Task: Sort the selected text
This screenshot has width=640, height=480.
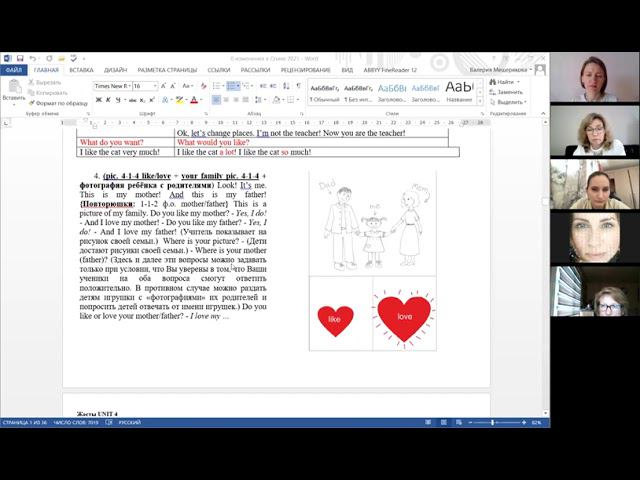Action: coord(286,86)
